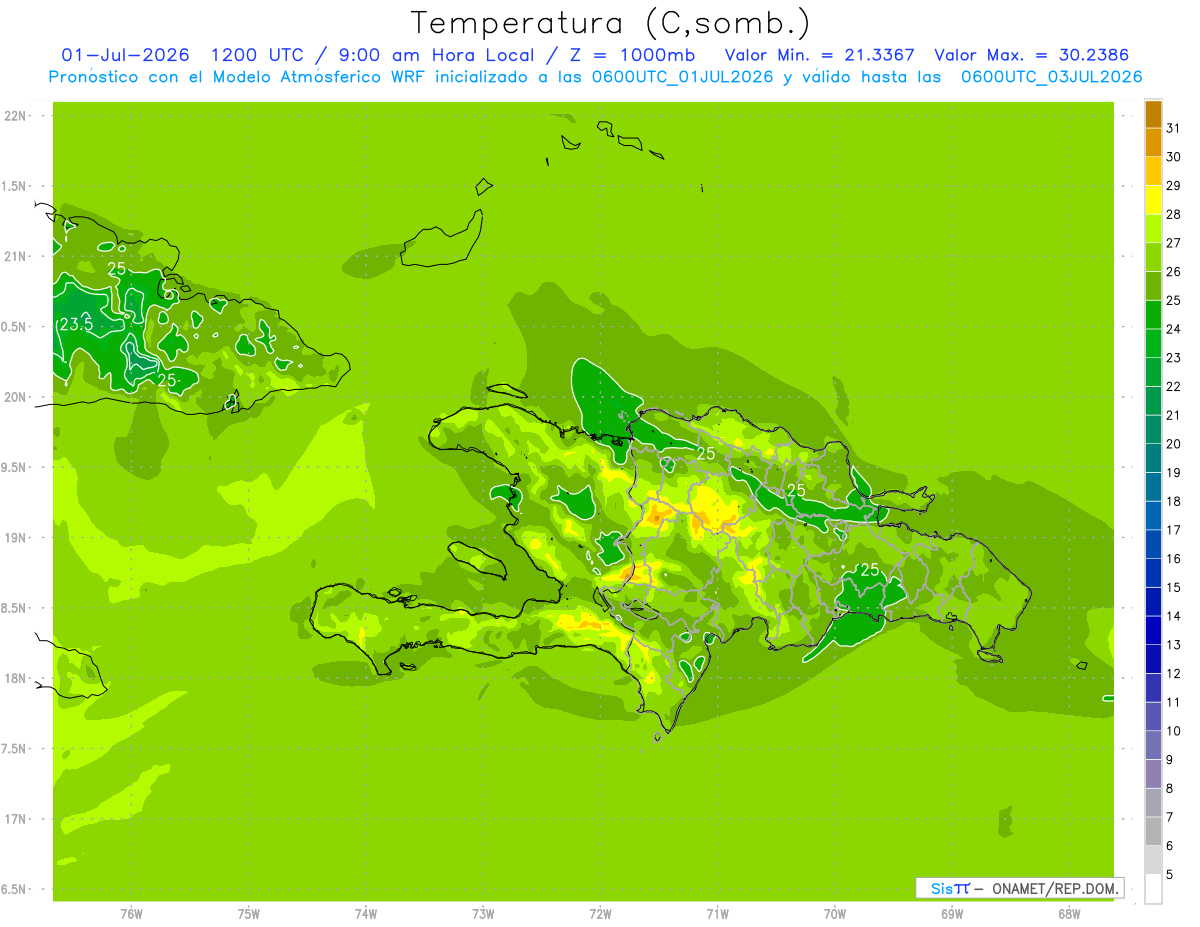Click the "SisTT" logo text
Image resolution: width=1200 pixels, height=927 pixels.
(950, 888)
